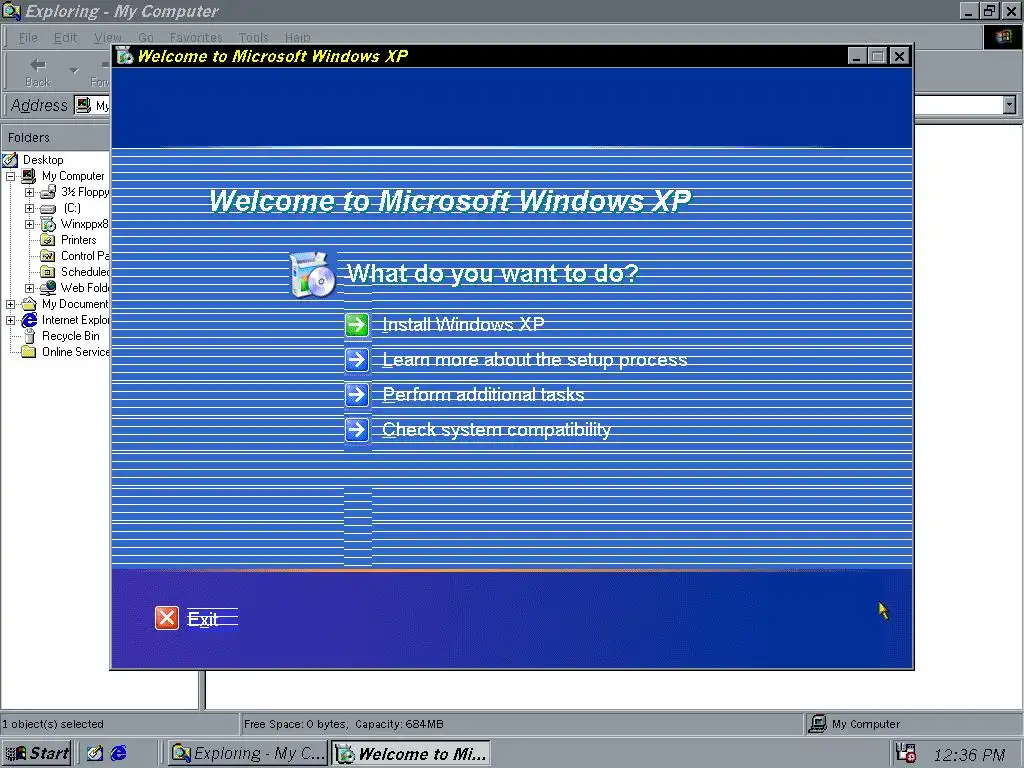This screenshot has width=1024, height=768.
Task: Open the Address bar dropdown arrow
Action: click(x=1010, y=104)
